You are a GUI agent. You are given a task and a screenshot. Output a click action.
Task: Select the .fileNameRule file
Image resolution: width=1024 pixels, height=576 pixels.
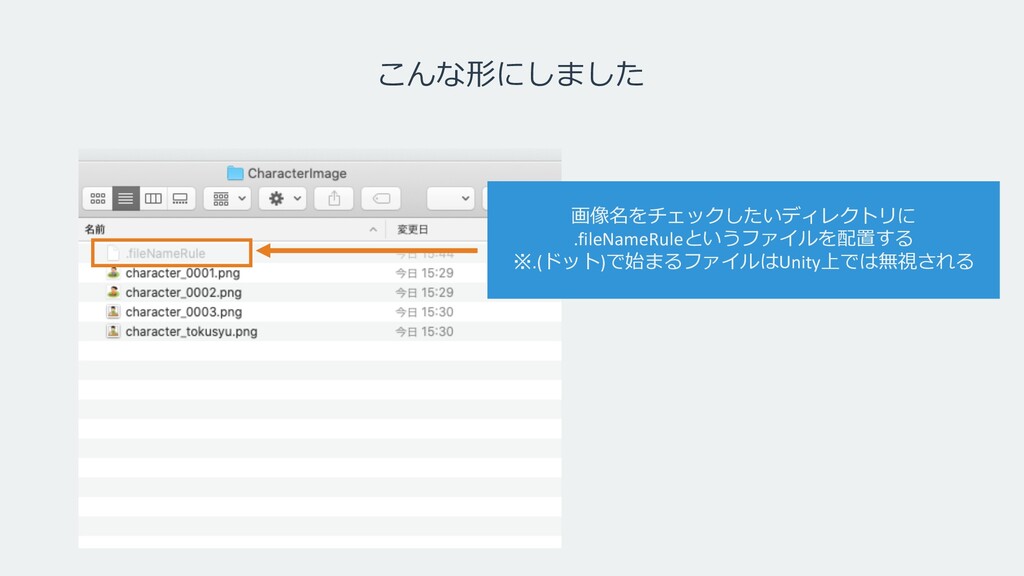165,253
